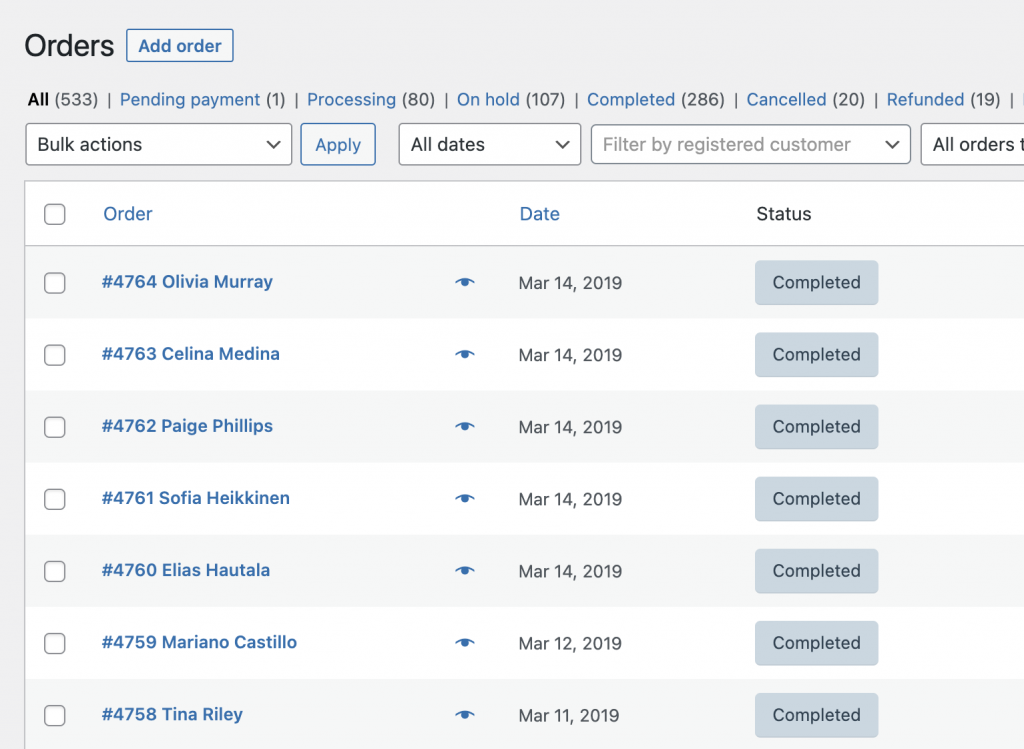Preview order #4763 Celina Medina
Viewport: 1024px width, 749px height.
(464, 354)
